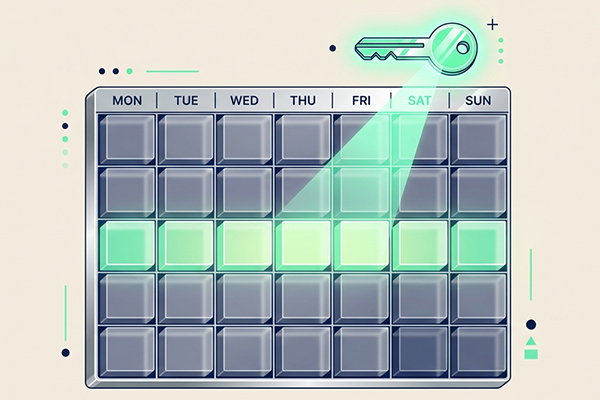Click the second-row cell under TUE
The height and width of the screenshot is (400, 600).
[x=186, y=189]
